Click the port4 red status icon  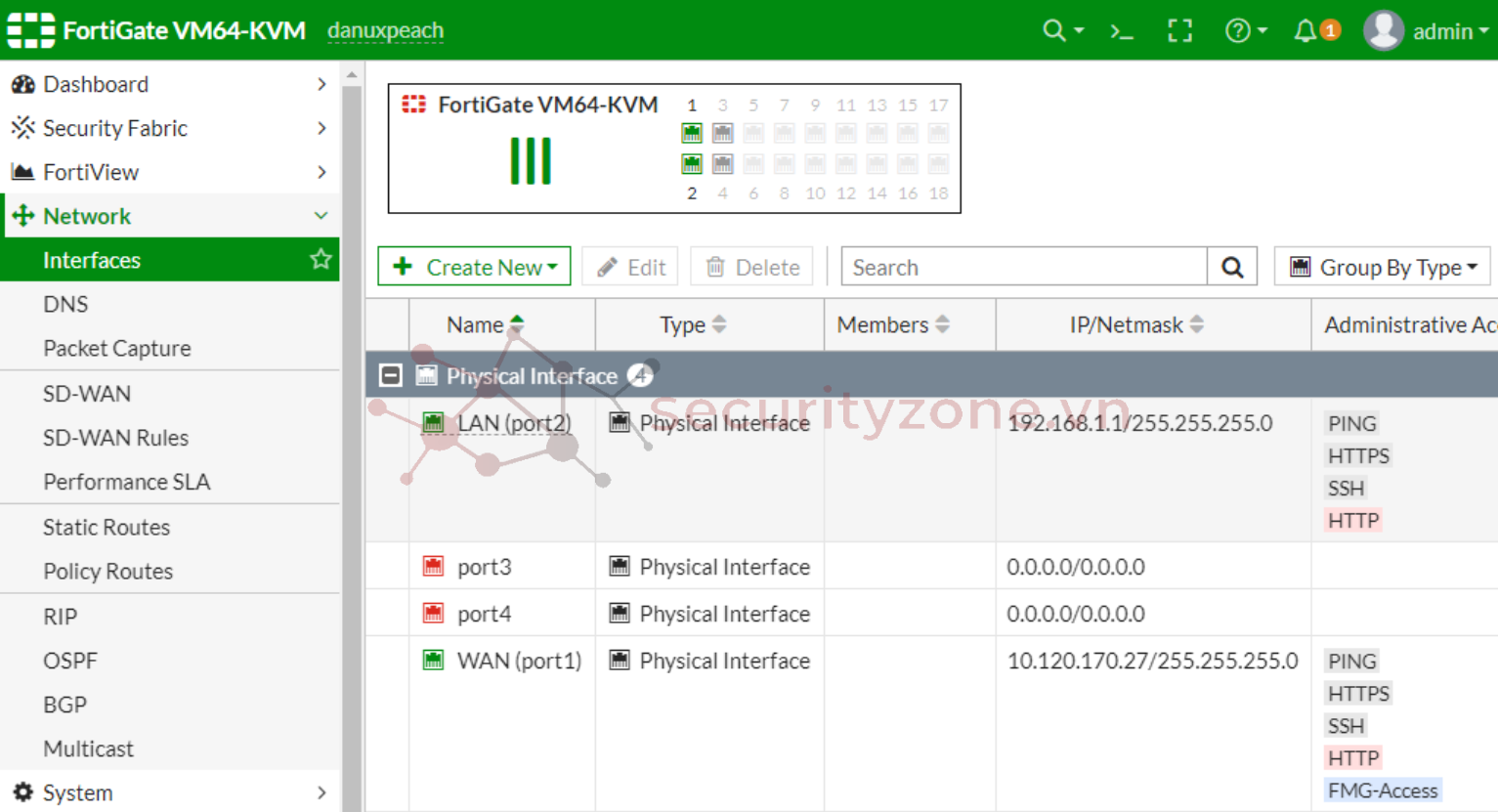[x=434, y=613]
